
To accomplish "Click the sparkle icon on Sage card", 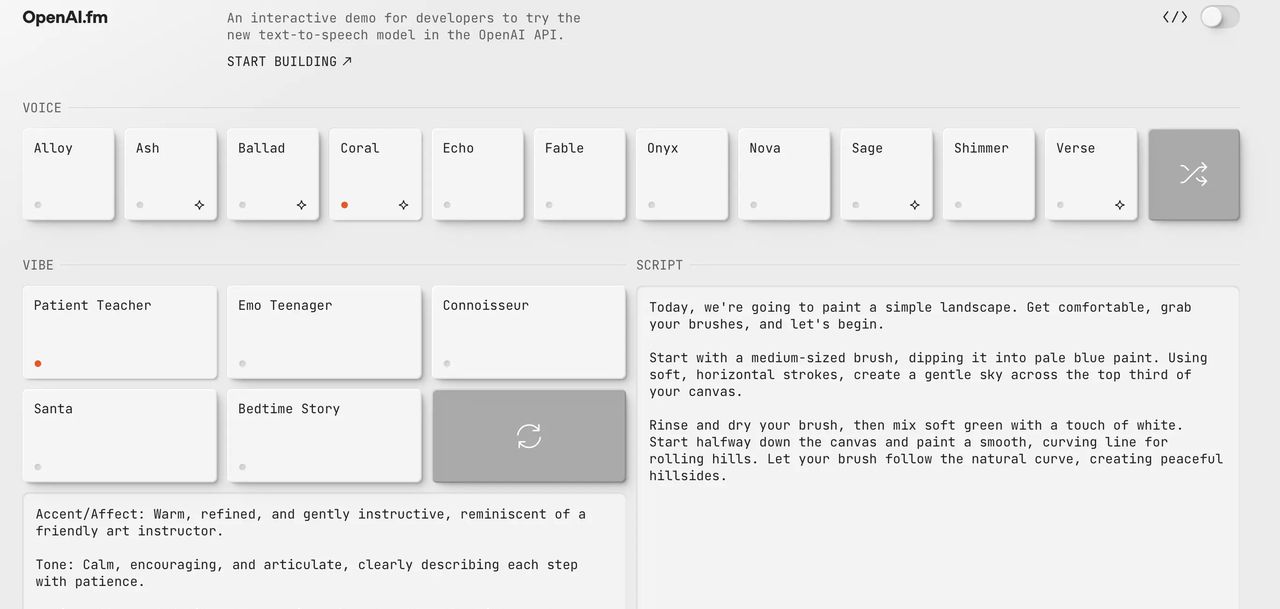I will 914,205.
